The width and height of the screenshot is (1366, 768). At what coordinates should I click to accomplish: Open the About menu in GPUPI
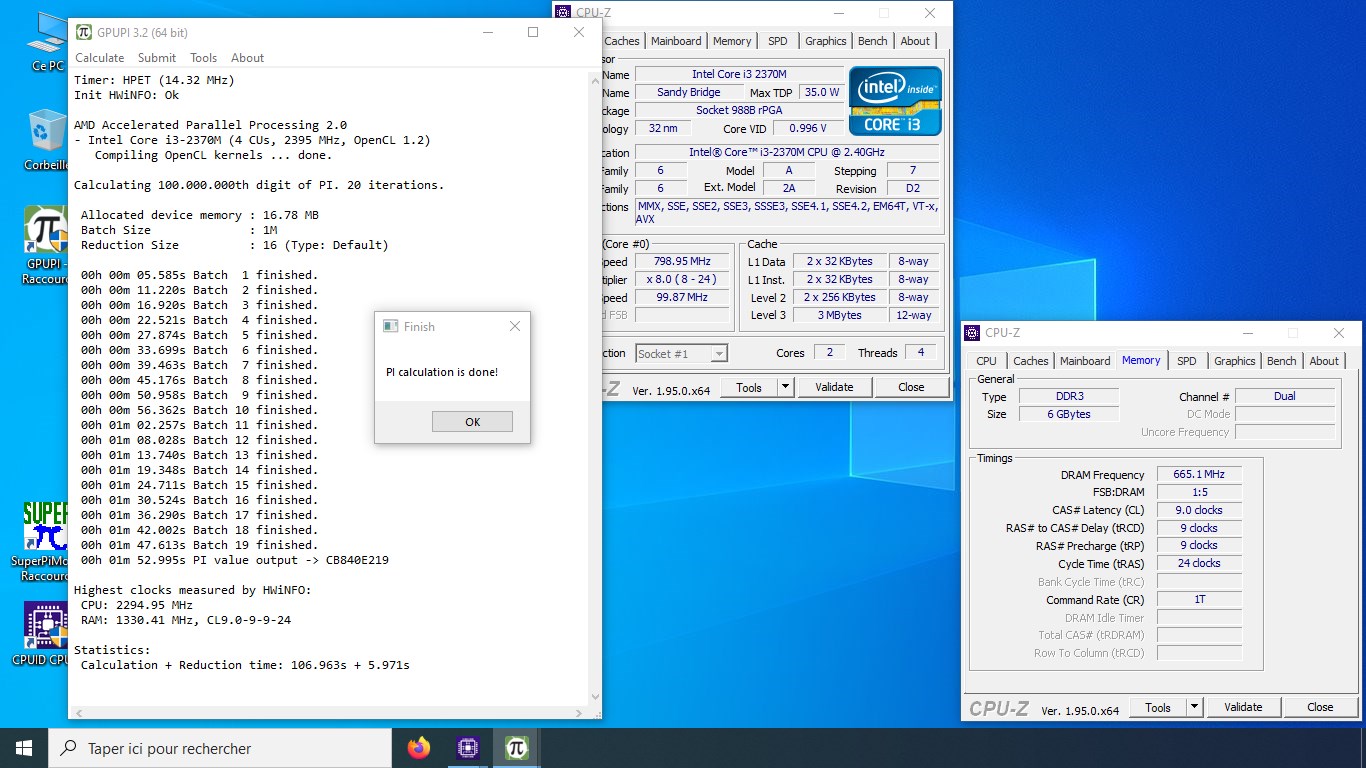(x=247, y=58)
